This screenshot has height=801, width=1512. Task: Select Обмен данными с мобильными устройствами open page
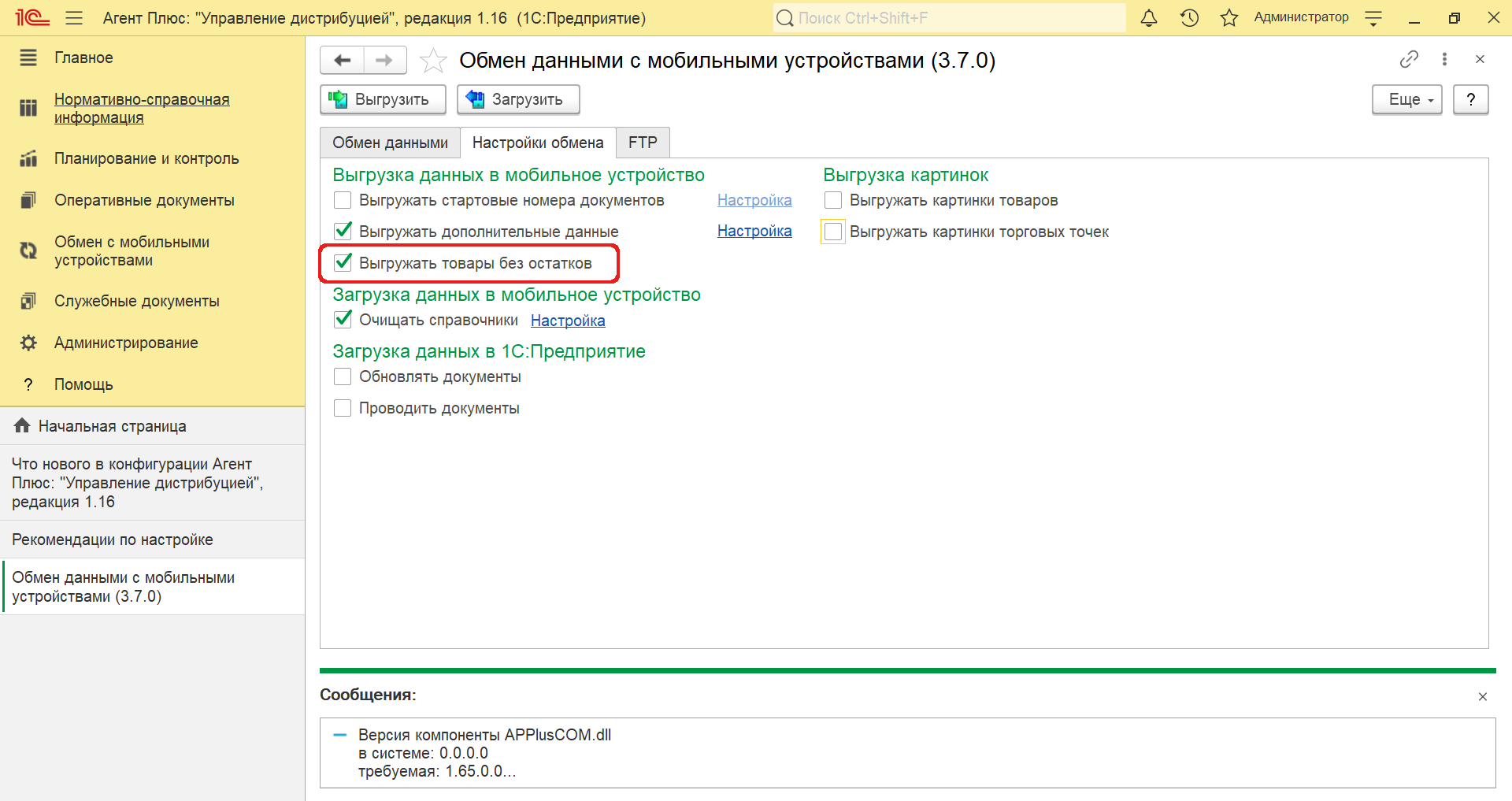152,587
